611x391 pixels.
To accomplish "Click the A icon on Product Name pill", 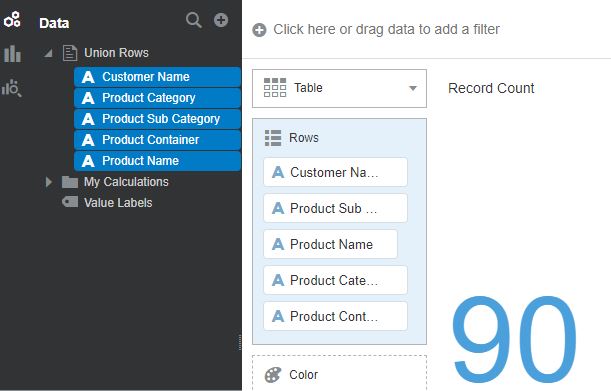I will coord(278,244).
